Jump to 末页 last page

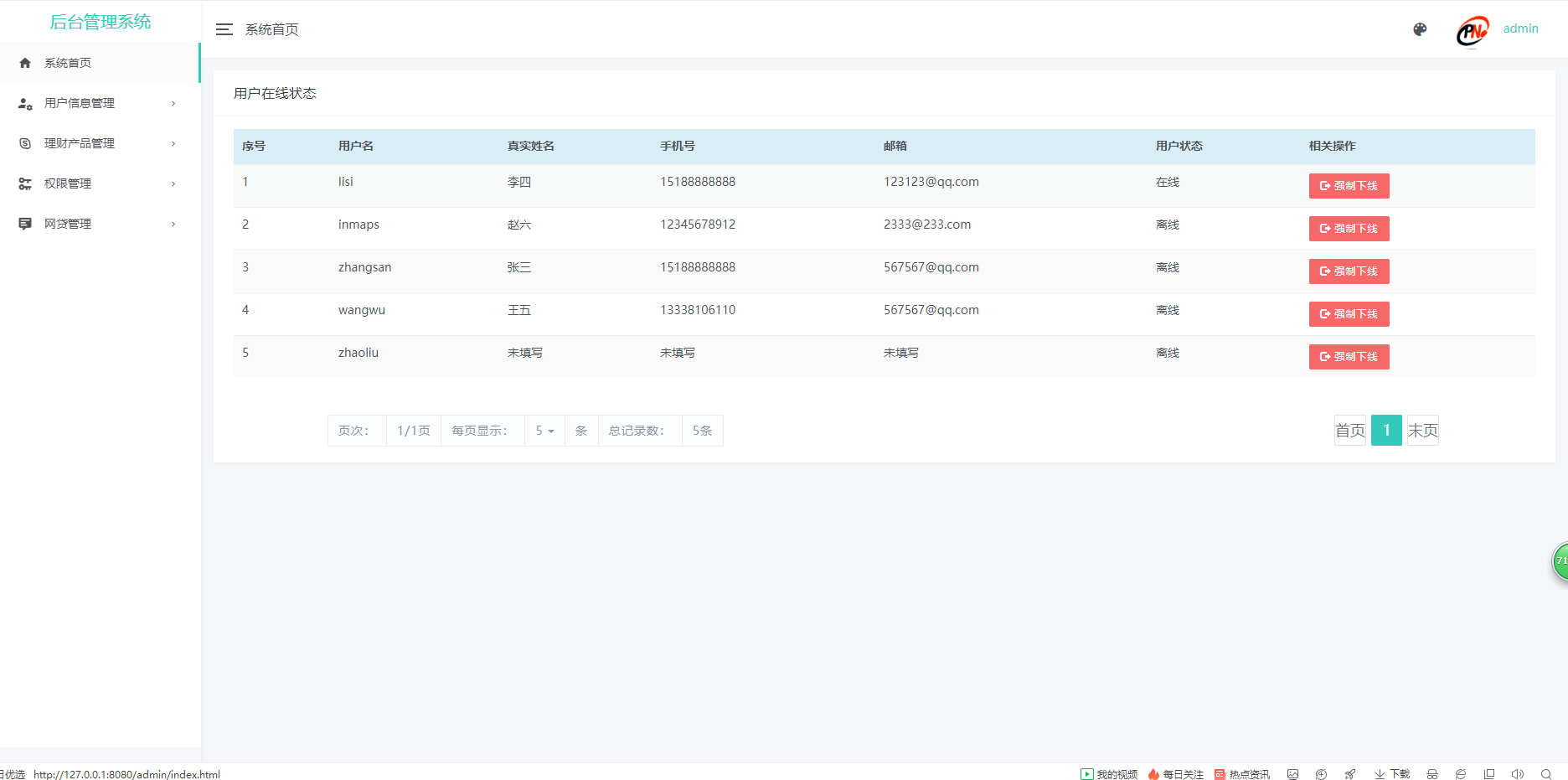(1422, 431)
